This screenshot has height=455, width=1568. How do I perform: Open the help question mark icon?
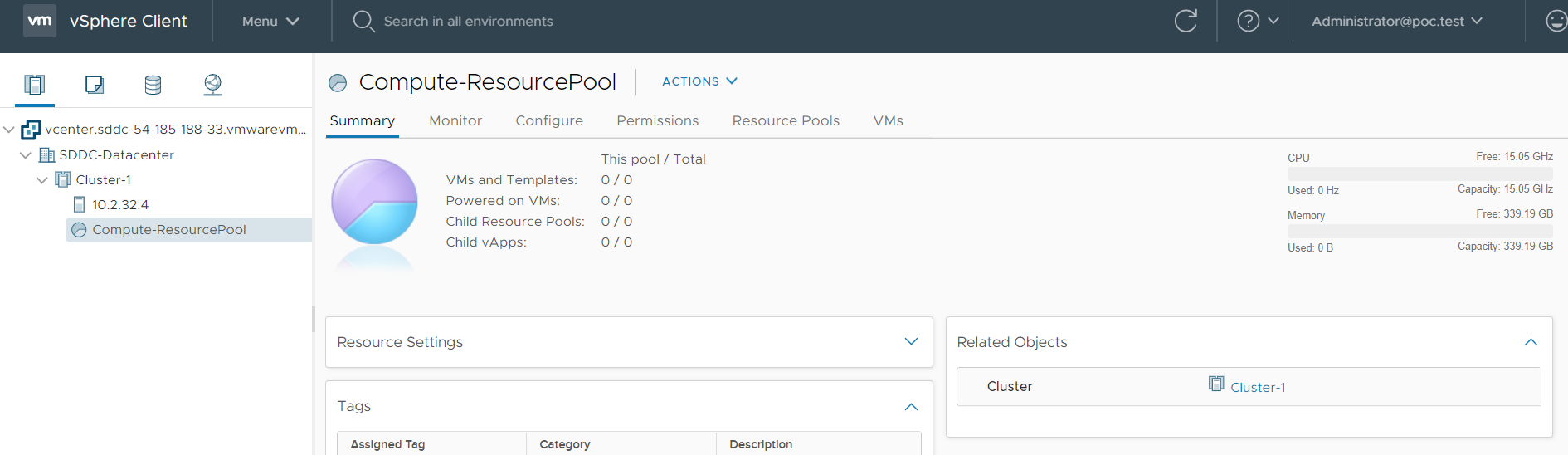pos(1248,21)
